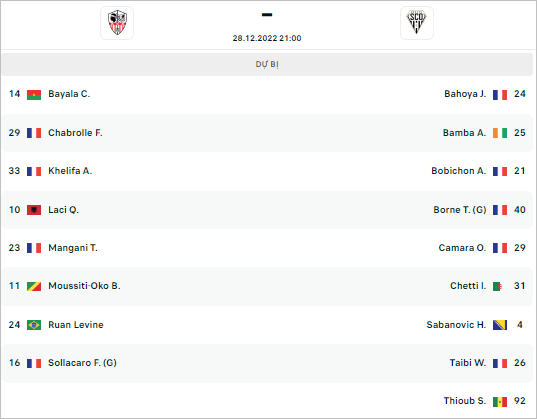Open player Mangani T. profile

73,248
